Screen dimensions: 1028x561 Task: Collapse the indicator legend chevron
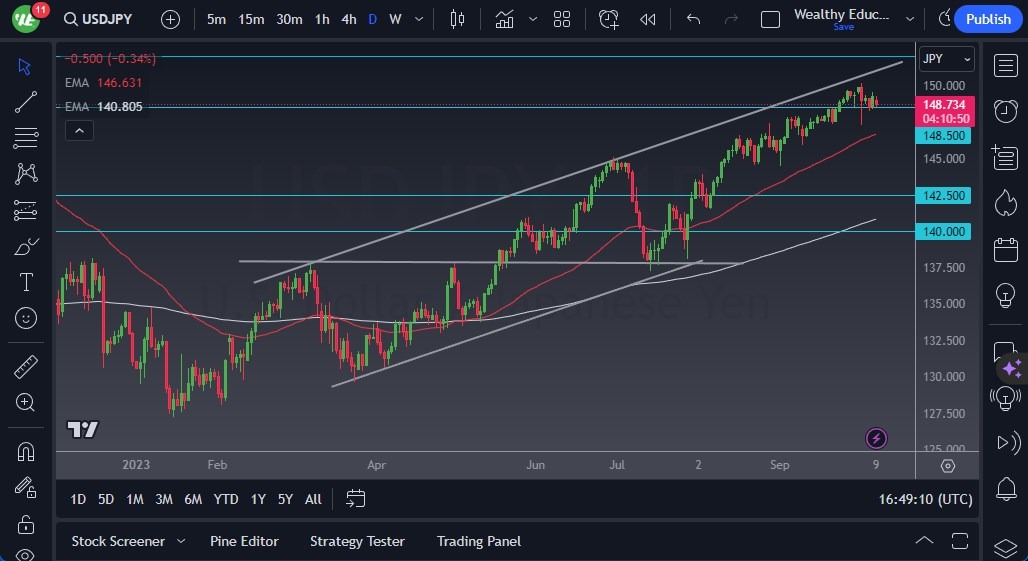pos(79,130)
